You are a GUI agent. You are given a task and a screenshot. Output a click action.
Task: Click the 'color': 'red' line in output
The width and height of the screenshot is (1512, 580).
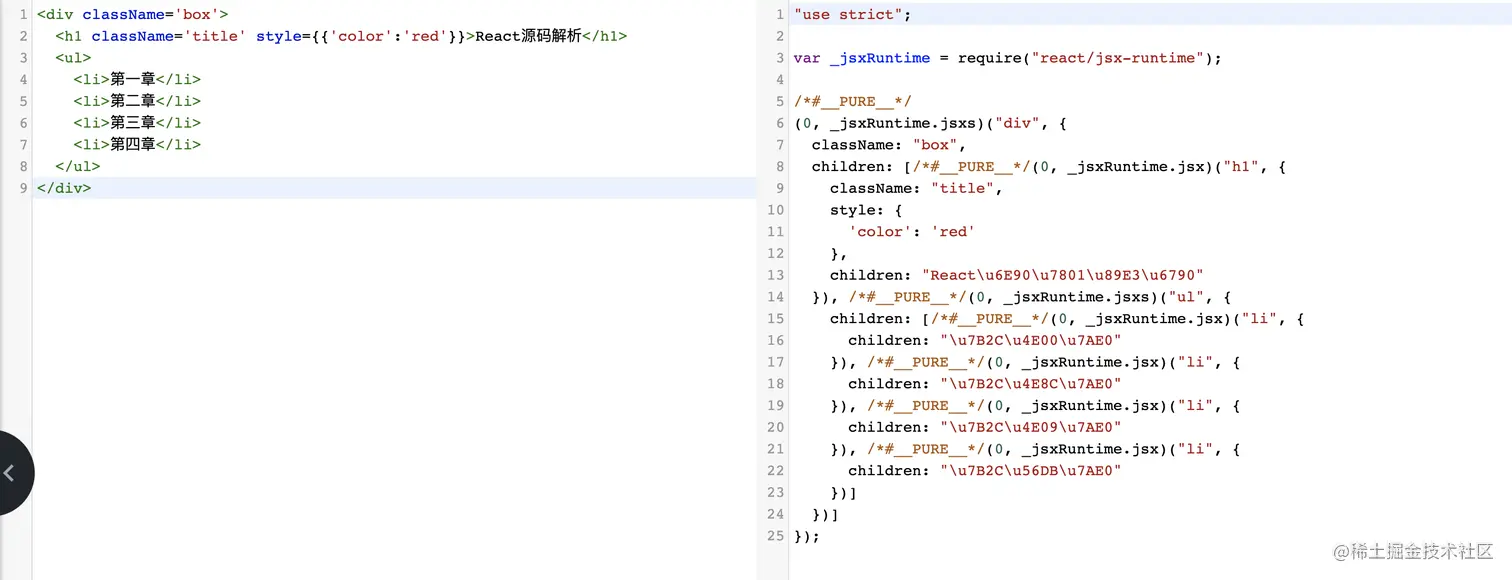click(912, 231)
